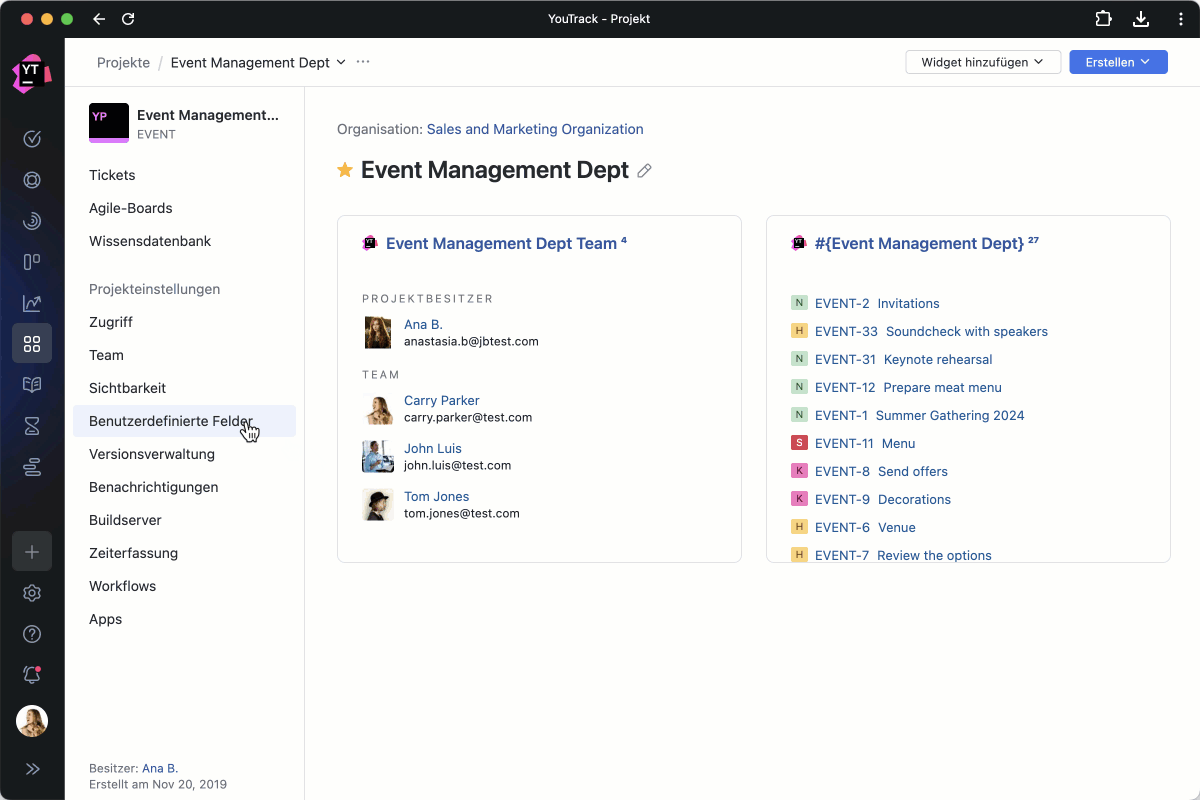This screenshot has height=800, width=1200.
Task: Open Knowledge Base book icon
Action: pyautogui.click(x=32, y=385)
